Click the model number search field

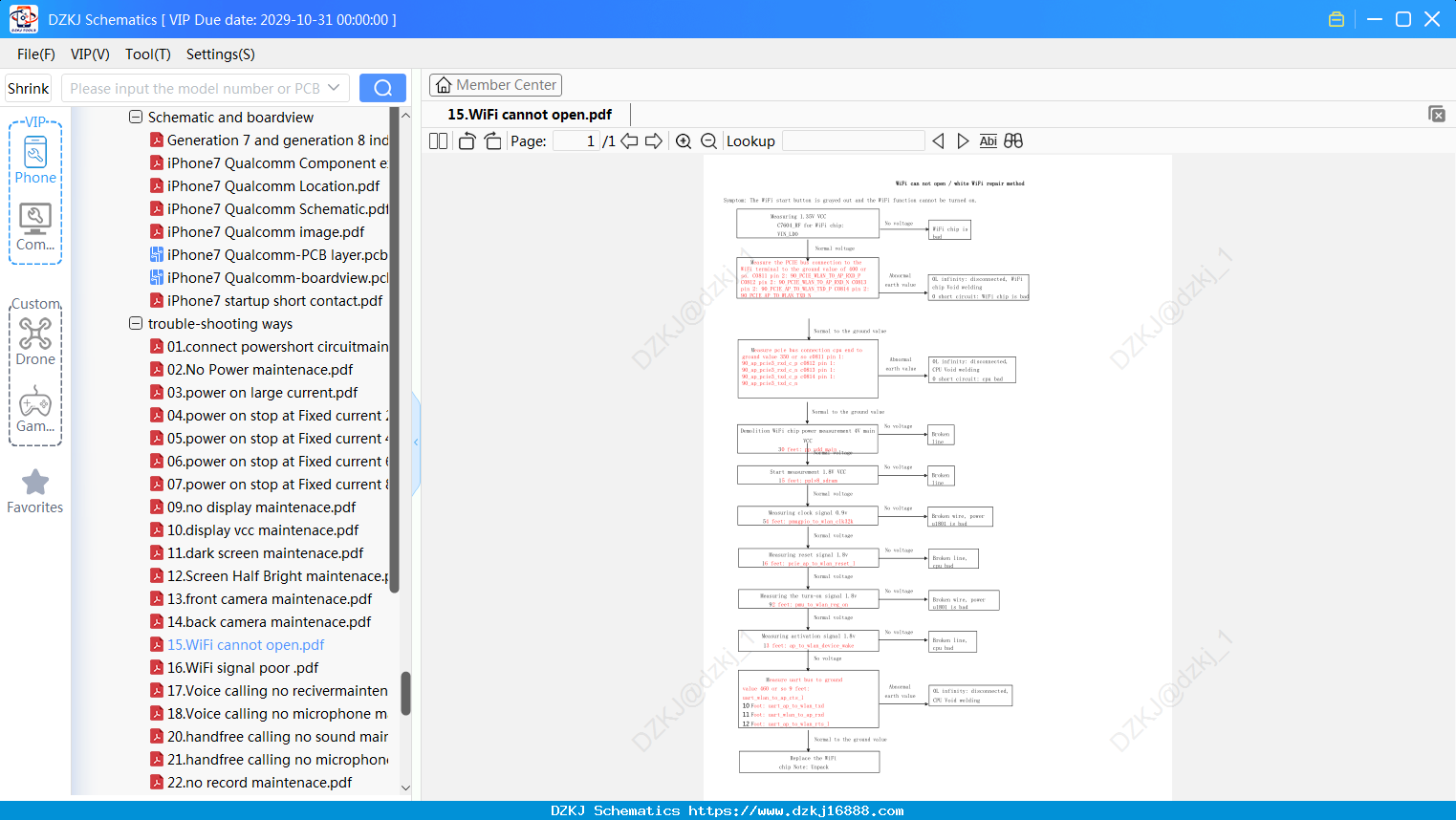tap(194, 88)
